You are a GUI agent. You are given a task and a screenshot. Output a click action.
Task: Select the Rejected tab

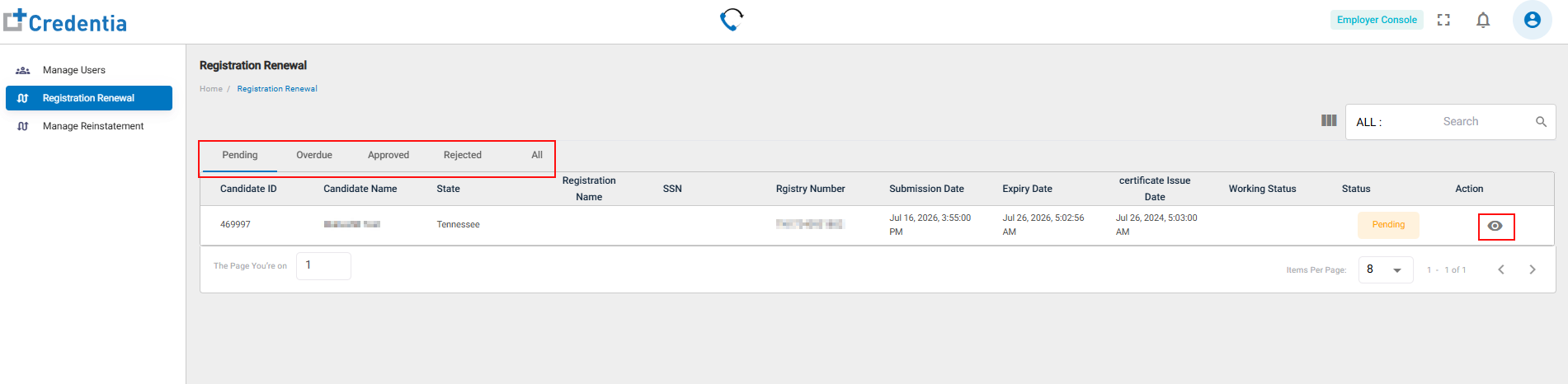click(463, 155)
